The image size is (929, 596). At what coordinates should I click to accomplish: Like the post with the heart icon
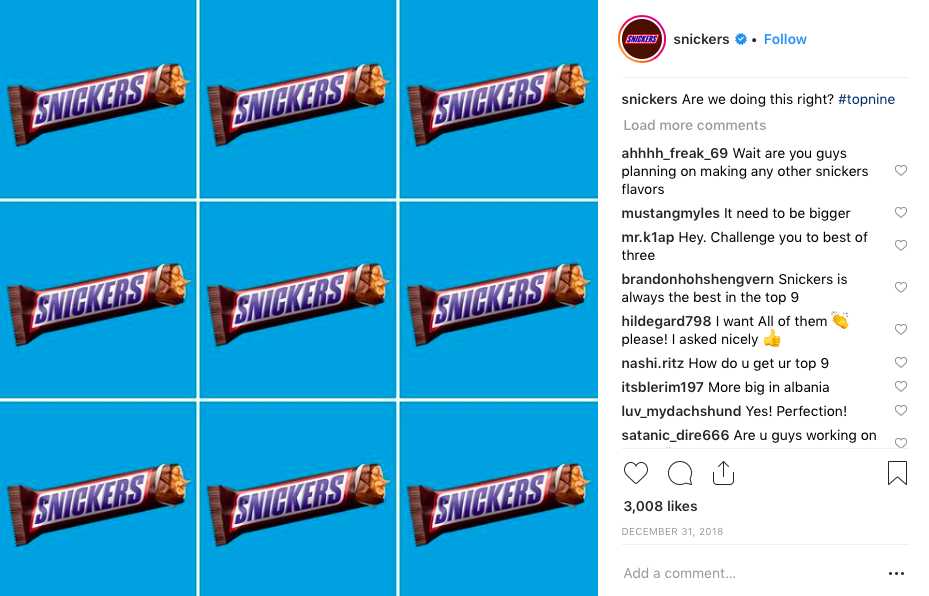(636, 473)
